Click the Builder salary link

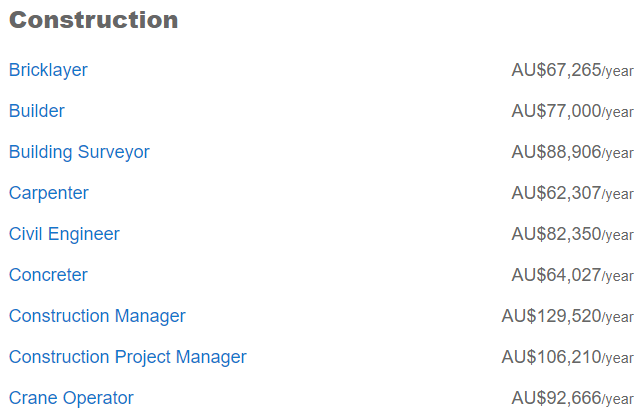[x=37, y=111]
